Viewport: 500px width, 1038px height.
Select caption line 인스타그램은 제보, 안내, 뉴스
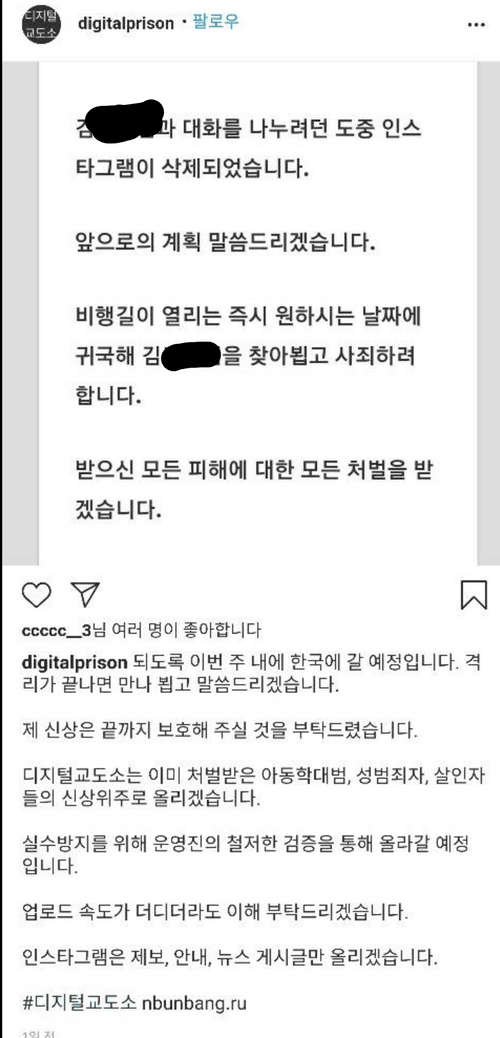(x=230, y=957)
